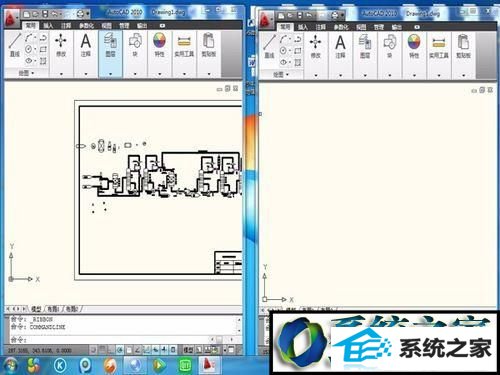
Task: Click Save icon in right window quick toolbar
Action: [300, 15]
